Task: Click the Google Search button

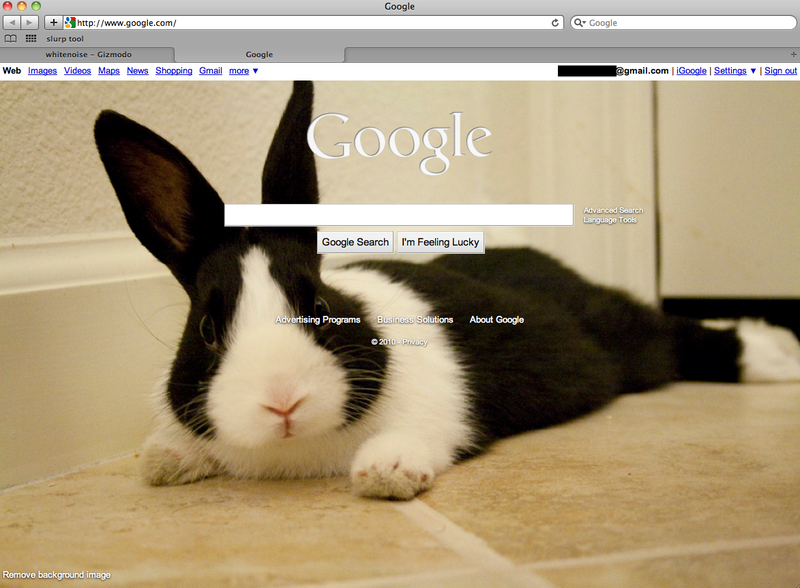Action: tap(355, 242)
